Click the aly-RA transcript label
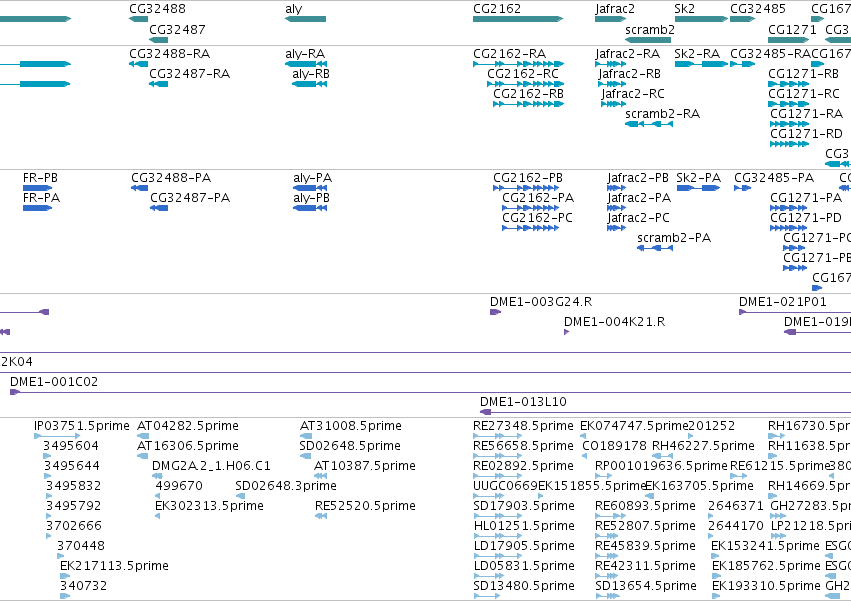 (x=305, y=54)
